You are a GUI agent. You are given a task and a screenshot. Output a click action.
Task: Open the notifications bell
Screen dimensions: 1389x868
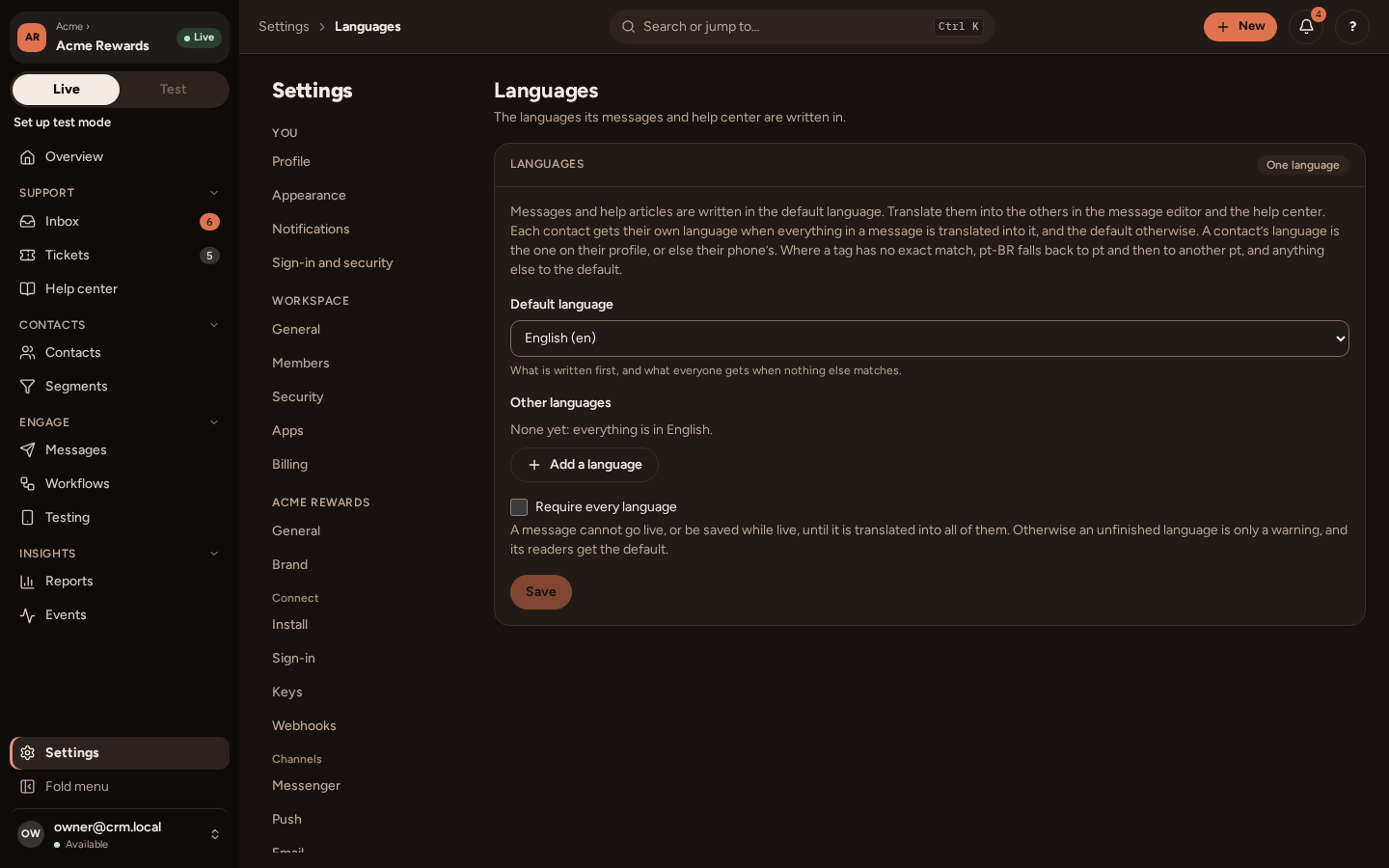coord(1306,27)
